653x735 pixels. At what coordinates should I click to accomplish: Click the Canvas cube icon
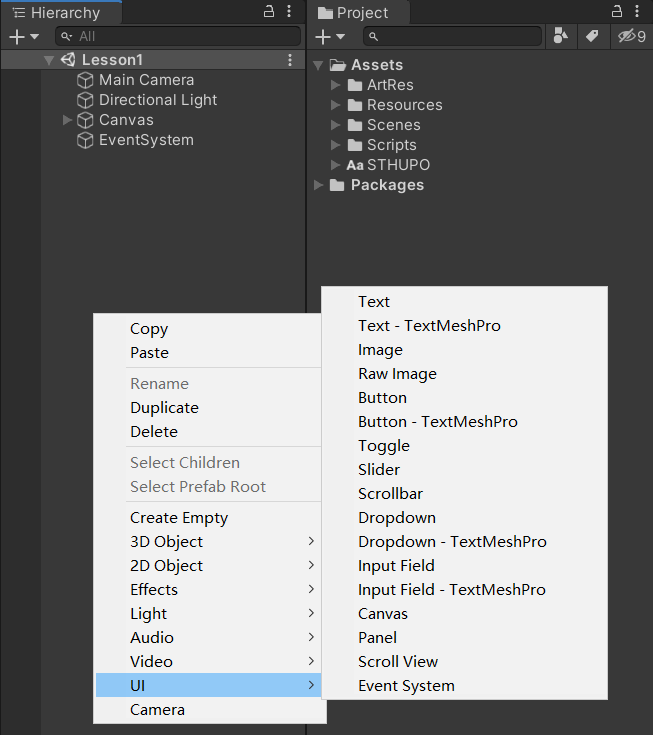coord(85,120)
